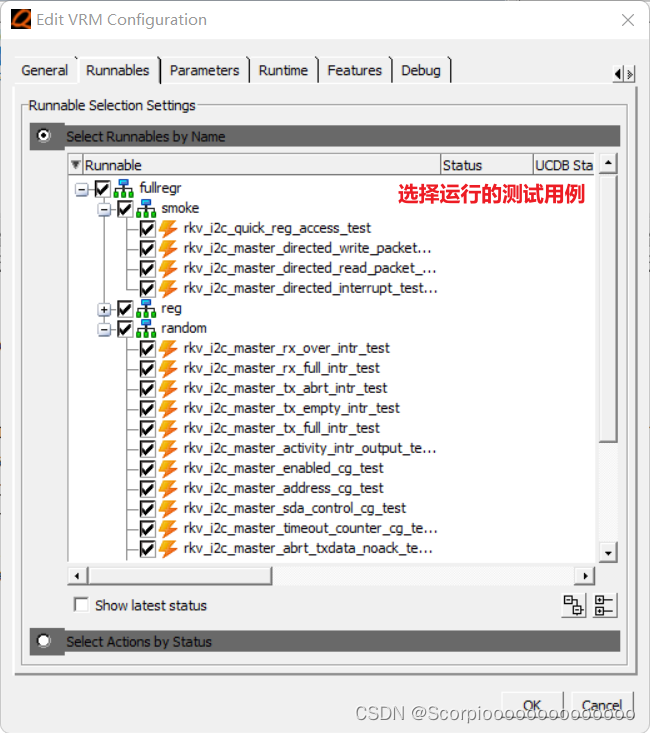650x733 pixels.
Task: Click the Runnable column sort triangle
Action: tap(75, 165)
